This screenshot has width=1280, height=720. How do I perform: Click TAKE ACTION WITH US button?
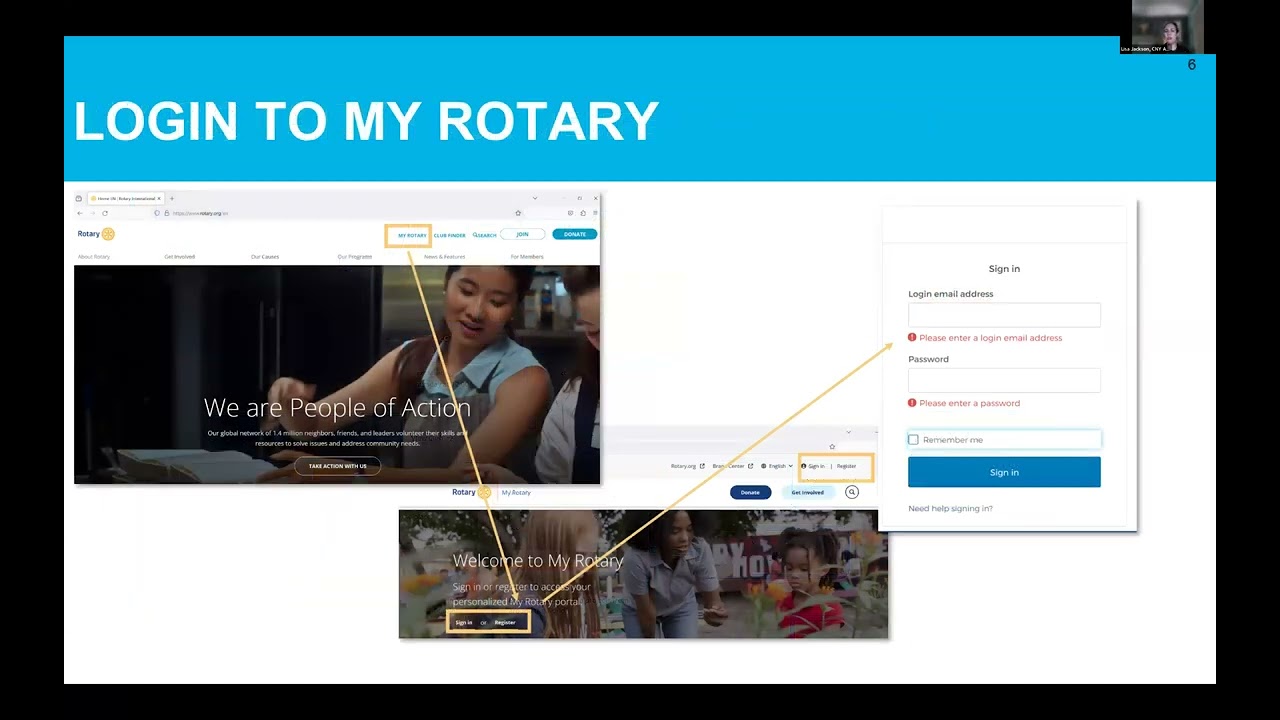[x=337, y=466]
